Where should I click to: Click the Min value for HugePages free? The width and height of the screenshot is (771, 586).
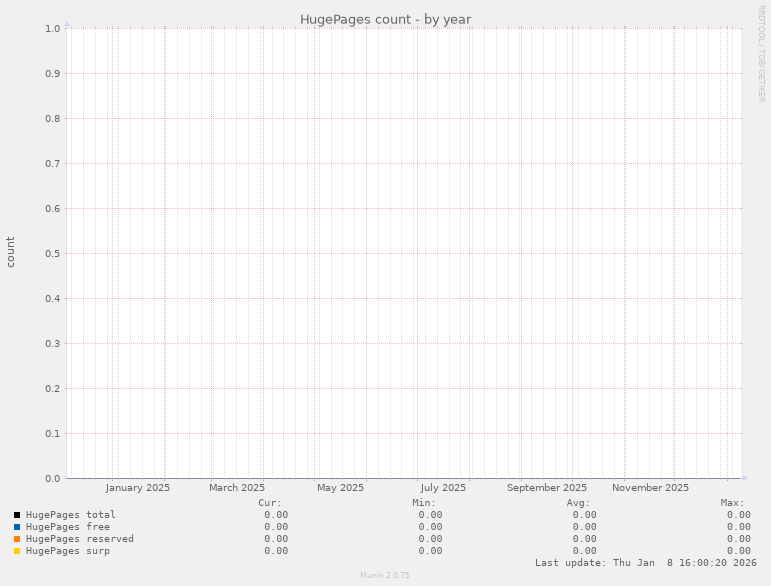coord(430,527)
